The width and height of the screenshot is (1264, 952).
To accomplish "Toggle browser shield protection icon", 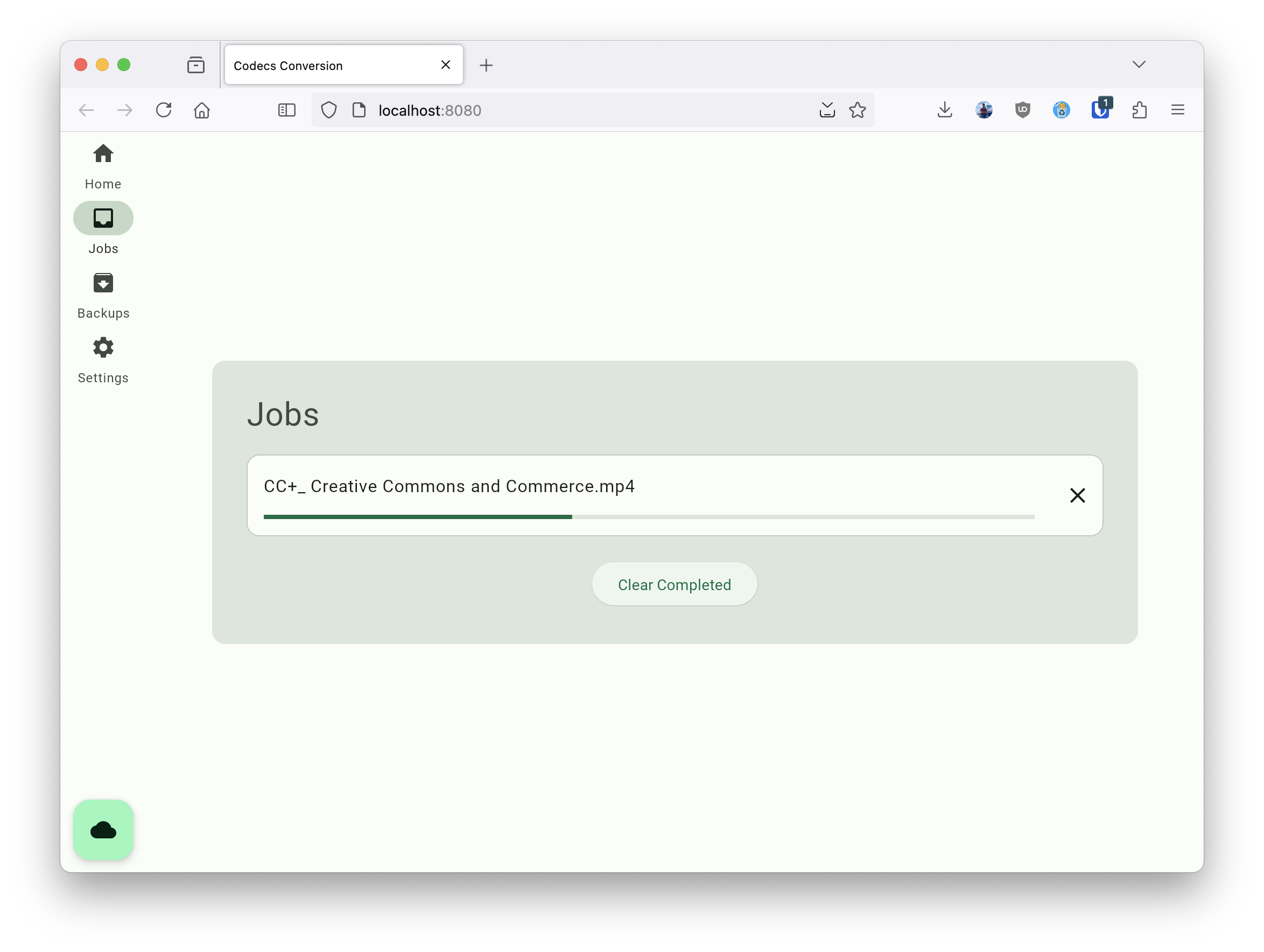I will pos(328,110).
